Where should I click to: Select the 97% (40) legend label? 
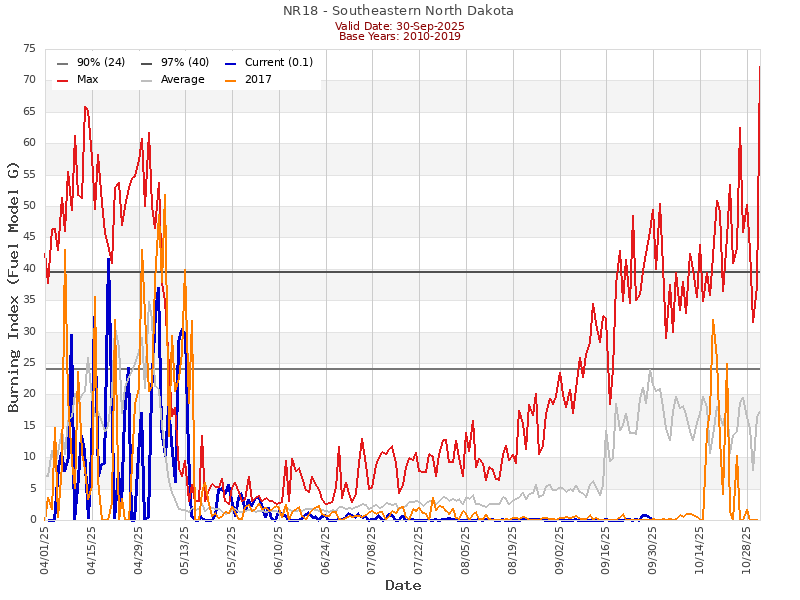tap(184, 62)
